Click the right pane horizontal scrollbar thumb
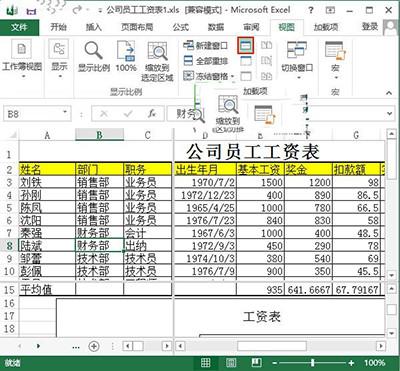Viewport: 400px width, 371px height. 272,346
